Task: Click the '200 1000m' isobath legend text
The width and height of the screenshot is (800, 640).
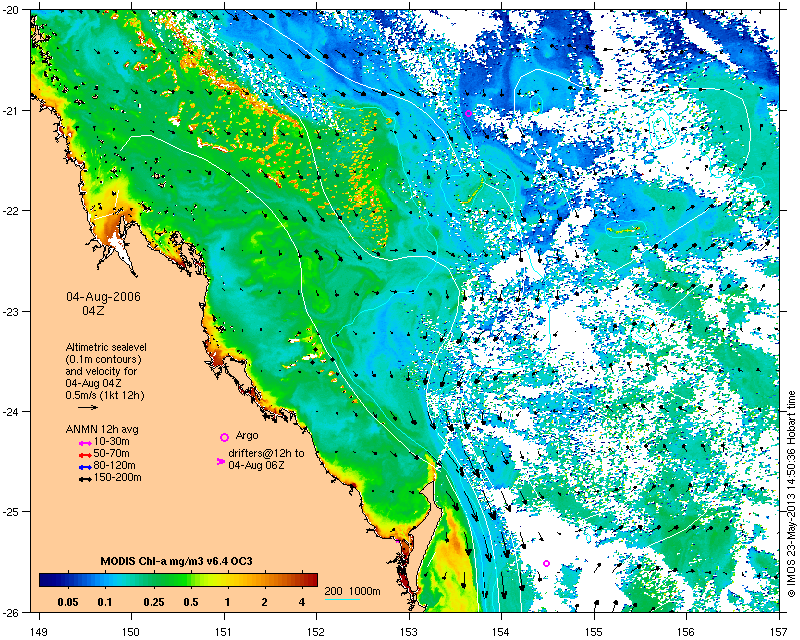Action: coord(353,592)
